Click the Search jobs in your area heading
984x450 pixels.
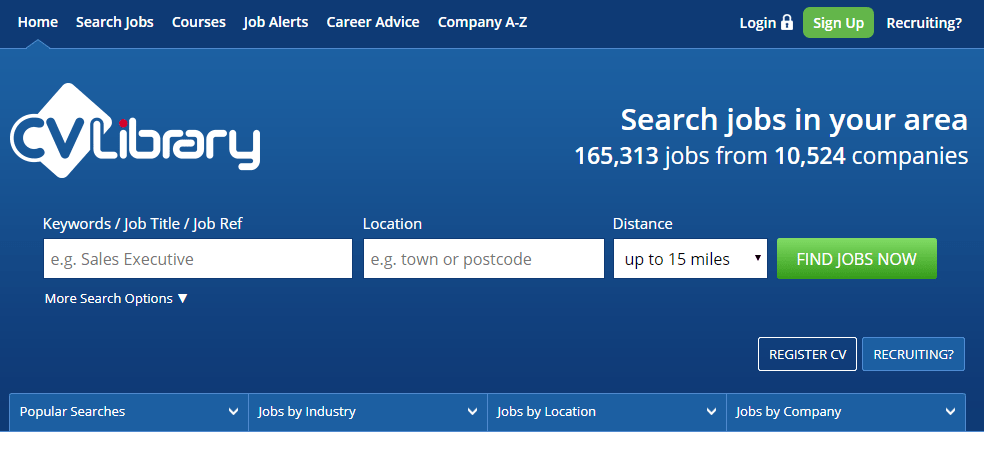pyautogui.click(x=794, y=121)
